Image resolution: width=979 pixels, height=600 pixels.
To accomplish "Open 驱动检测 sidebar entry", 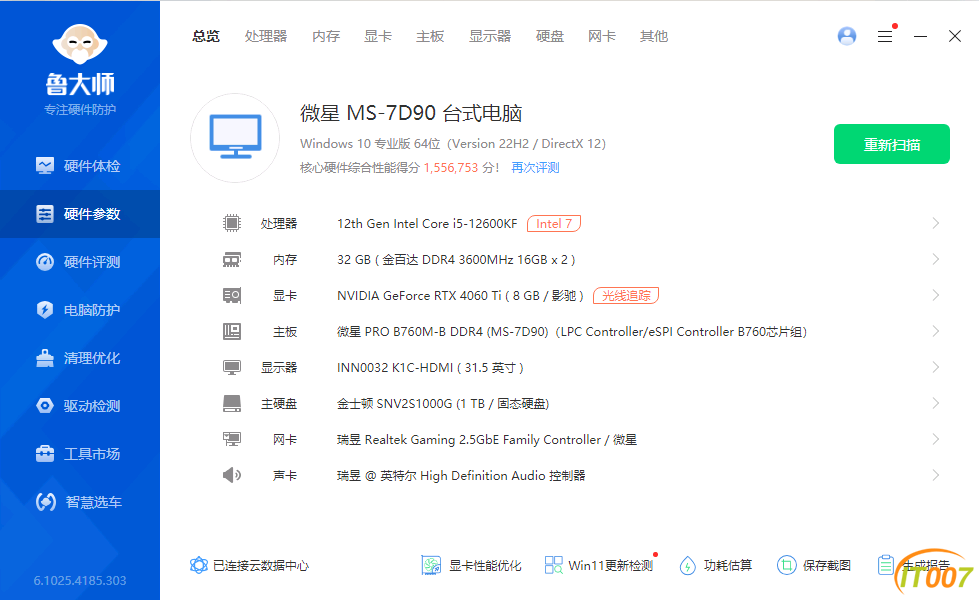I will pyautogui.click(x=80, y=406).
